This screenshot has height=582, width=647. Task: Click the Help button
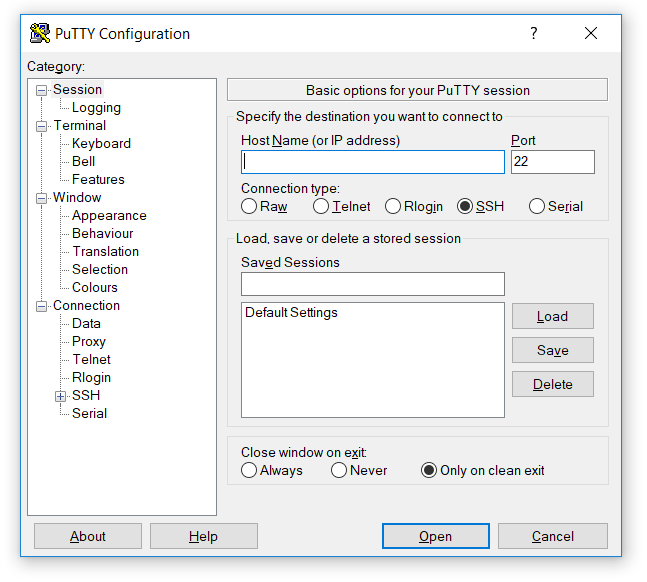pos(204,536)
